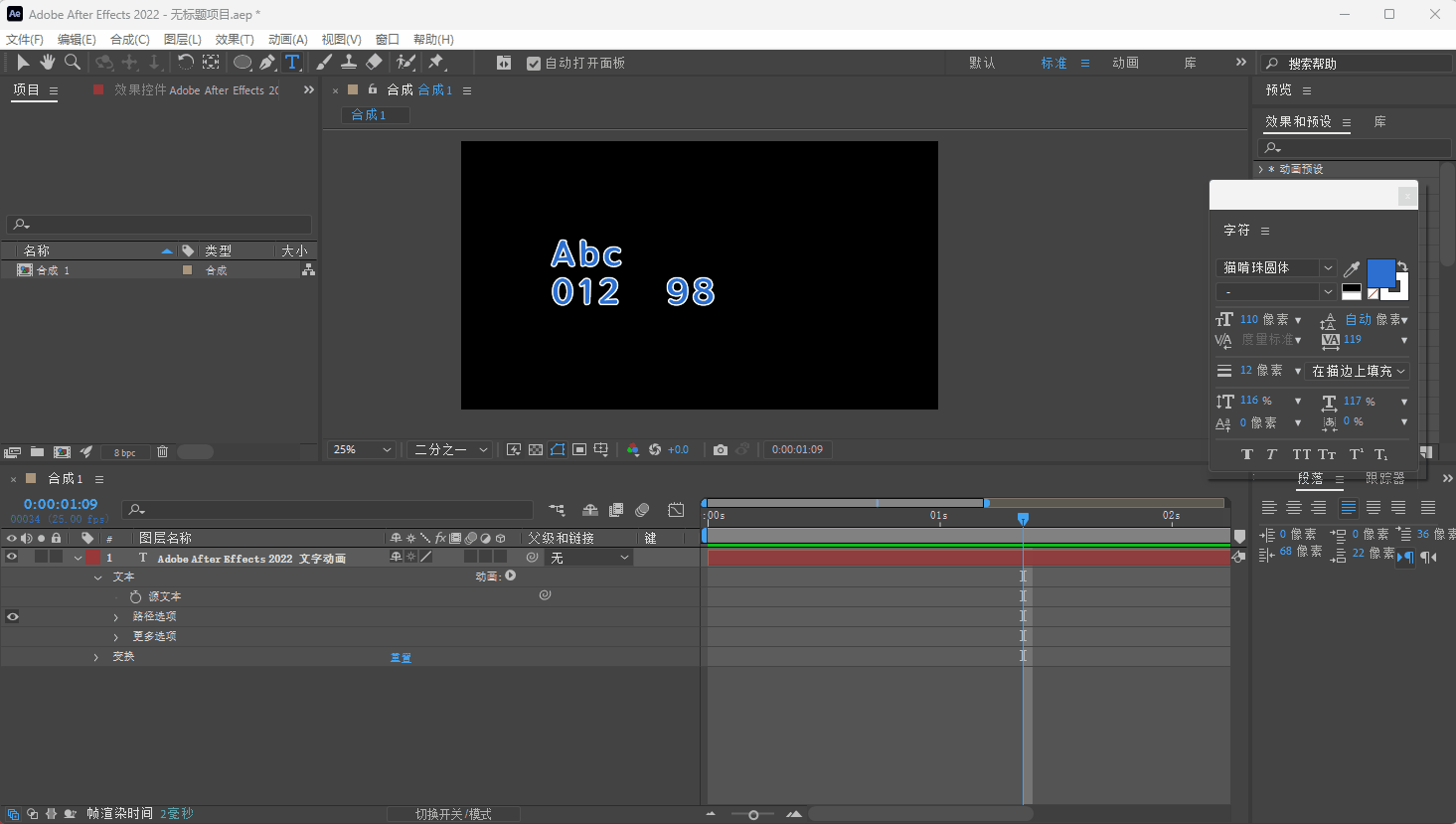
Task: Select the Horizontal Type tool
Action: [x=293, y=63]
